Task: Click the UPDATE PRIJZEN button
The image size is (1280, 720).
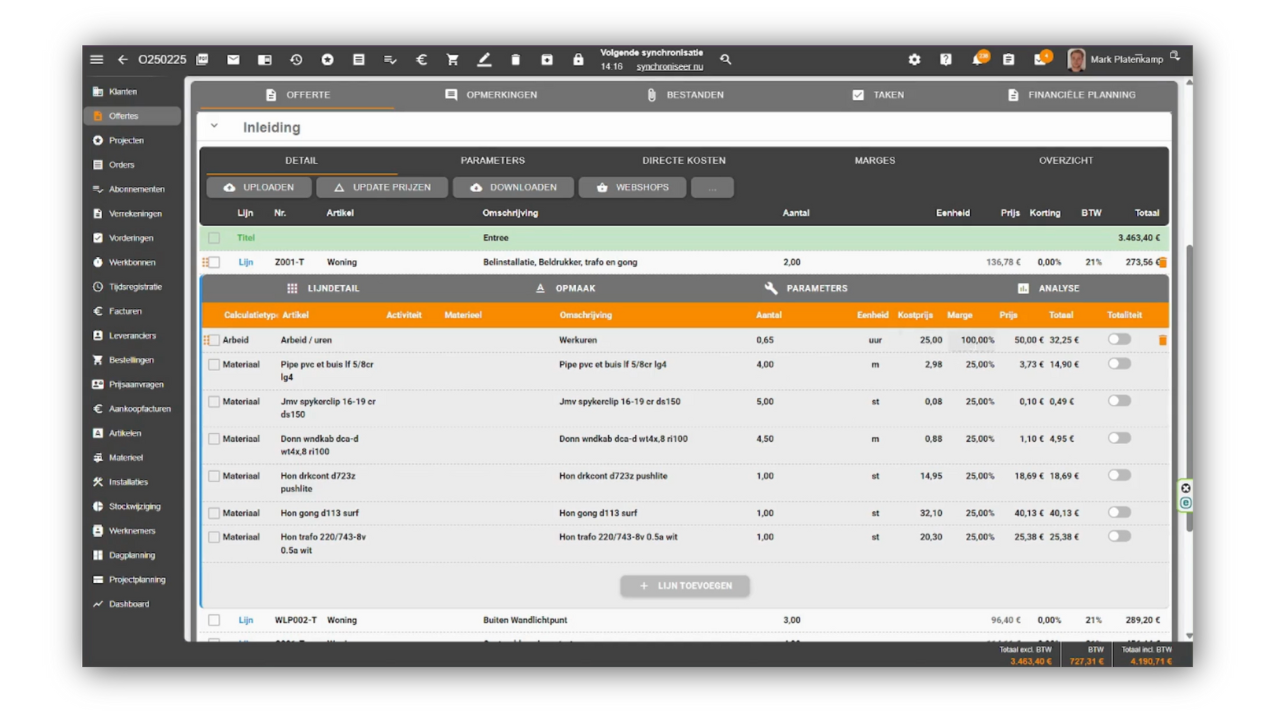Action: [x=382, y=187]
